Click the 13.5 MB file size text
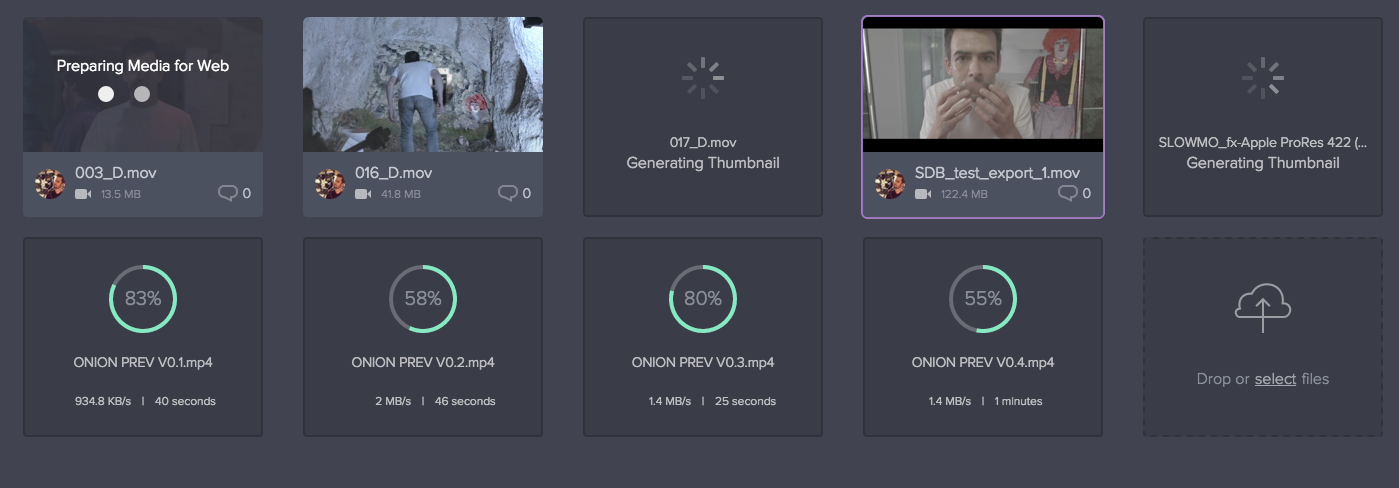The width and height of the screenshot is (1399, 488). point(121,194)
